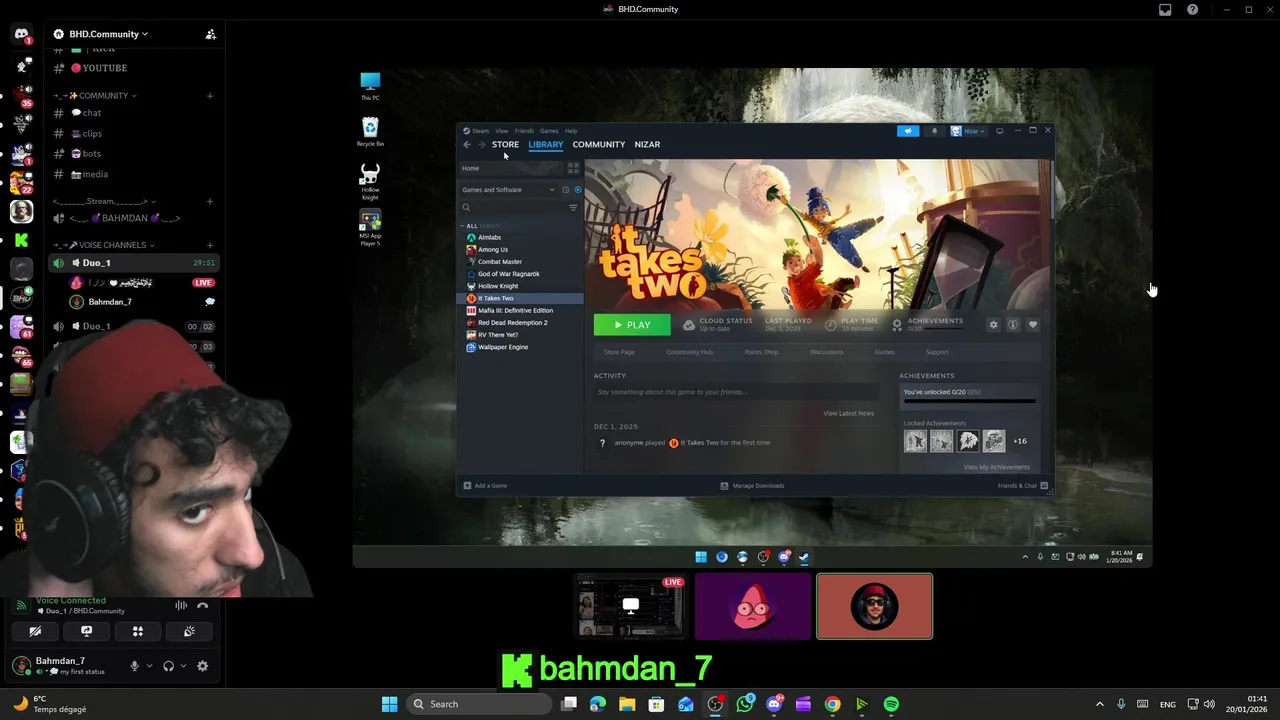1280x720 pixels.
Task: Open microphone input options chevron
Action: click(x=149, y=666)
